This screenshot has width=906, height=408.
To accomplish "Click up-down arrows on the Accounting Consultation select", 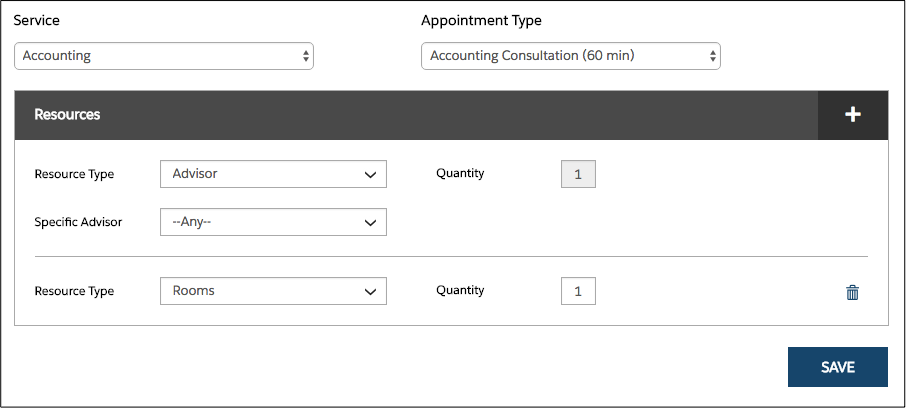I will click(x=712, y=56).
